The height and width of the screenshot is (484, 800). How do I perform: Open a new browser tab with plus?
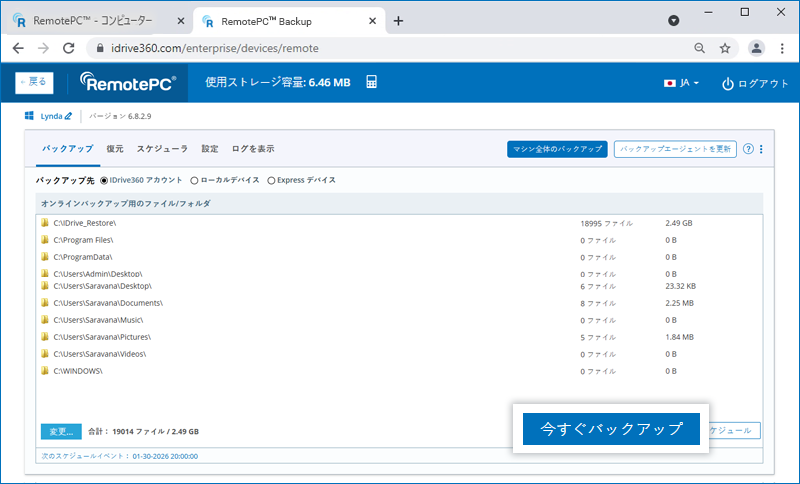[398, 21]
